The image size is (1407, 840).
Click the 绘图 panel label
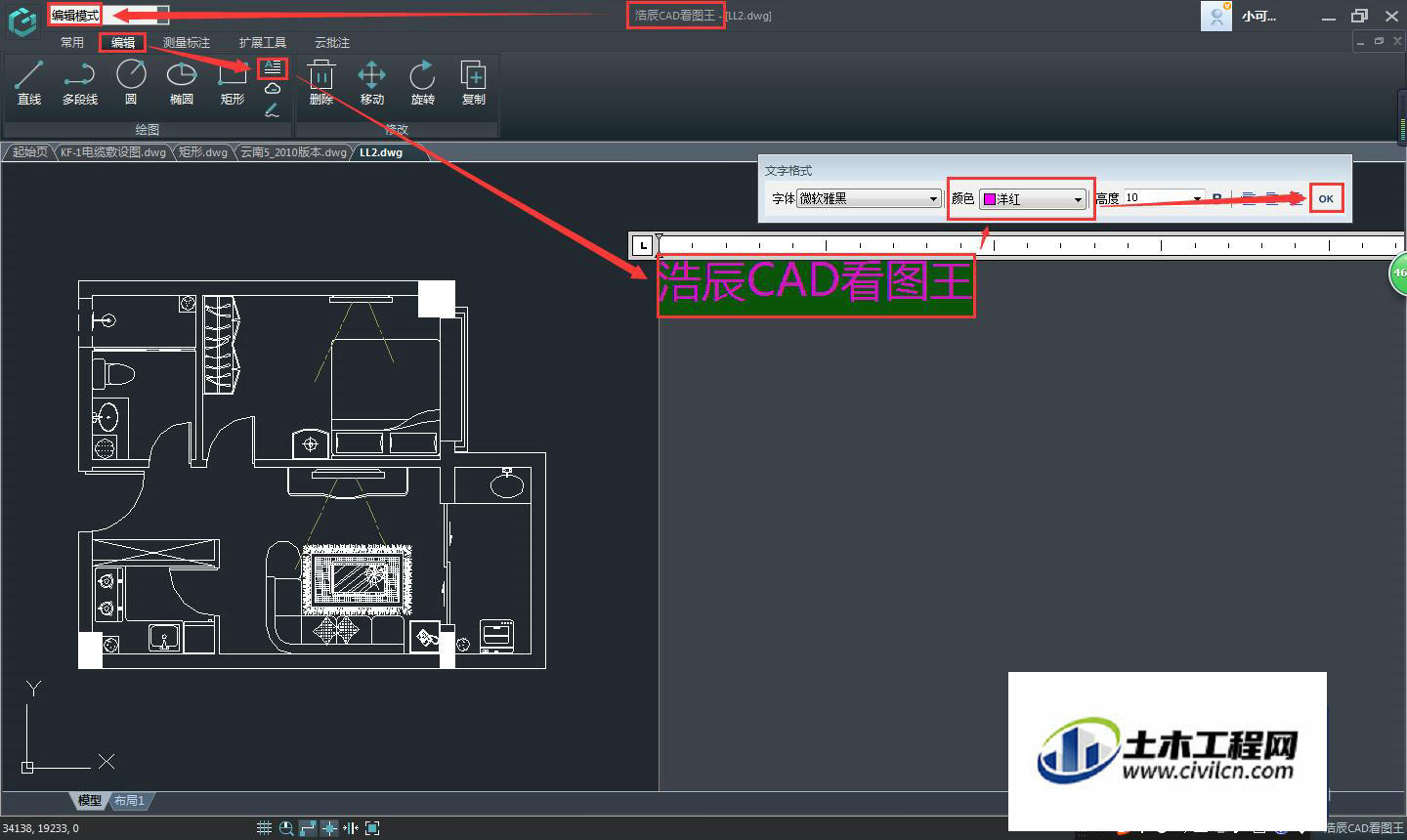148,129
